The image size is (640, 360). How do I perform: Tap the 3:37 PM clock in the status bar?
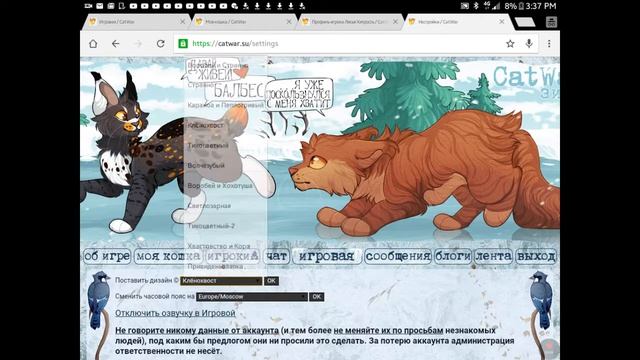click(541, 6)
